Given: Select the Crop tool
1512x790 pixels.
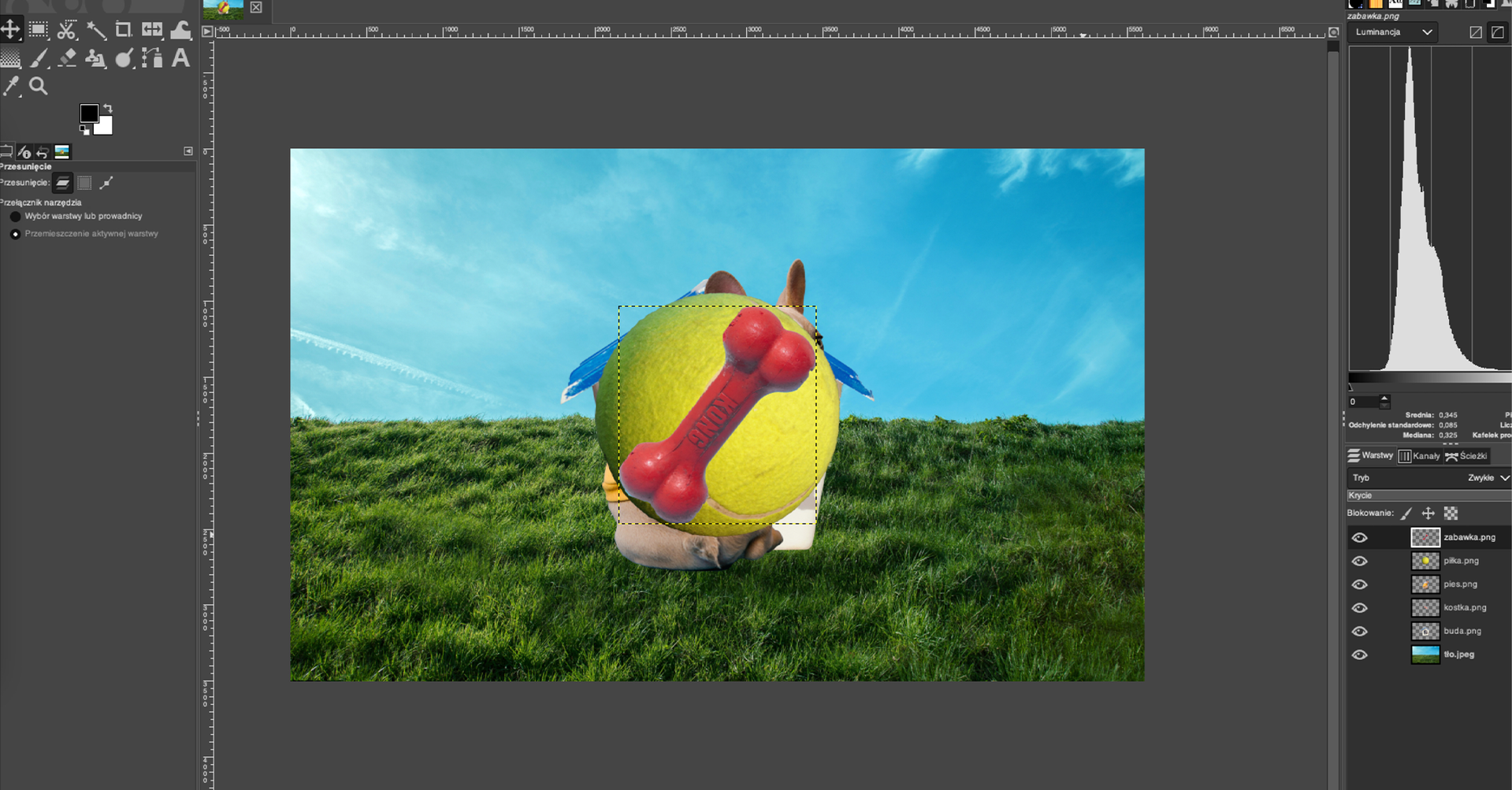Looking at the screenshot, I should coord(124,30).
